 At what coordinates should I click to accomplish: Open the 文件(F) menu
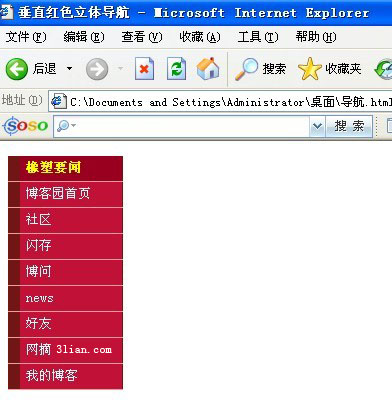tap(26, 37)
